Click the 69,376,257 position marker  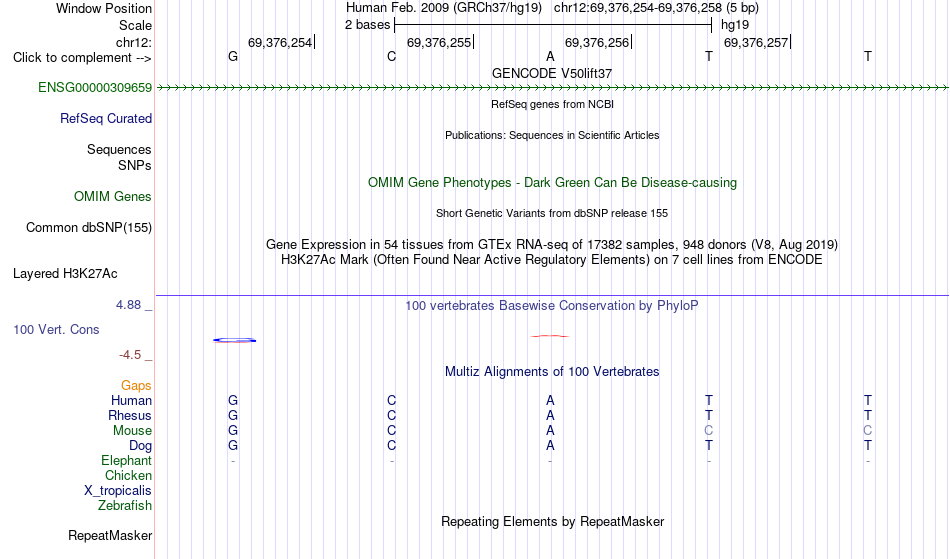point(756,43)
